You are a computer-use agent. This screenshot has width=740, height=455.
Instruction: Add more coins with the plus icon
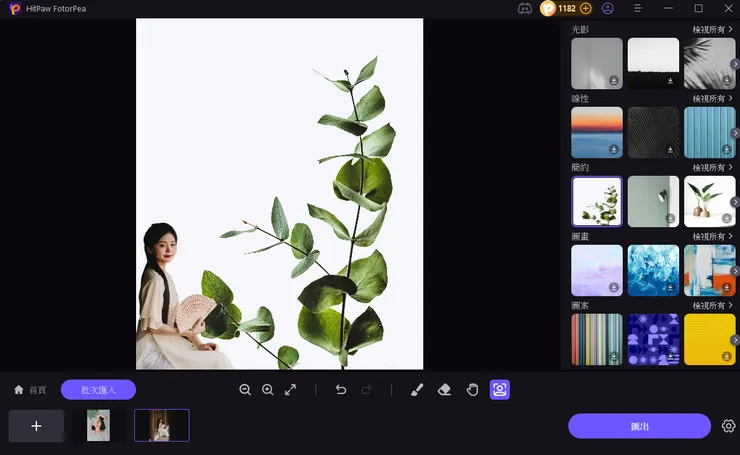pyautogui.click(x=586, y=8)
